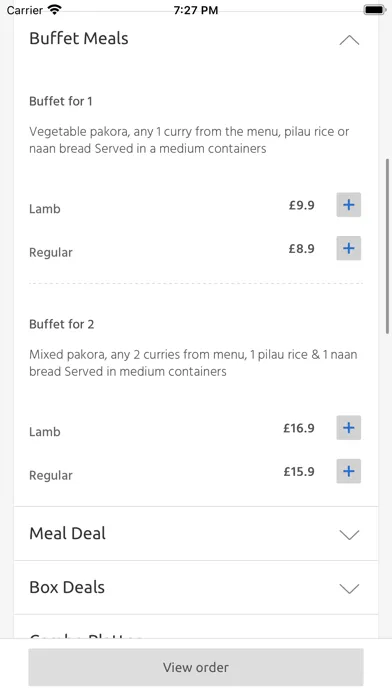Add Buffet for 1 Regular to order
Screen dimensions: 392x696
click(x=348, y=248)
